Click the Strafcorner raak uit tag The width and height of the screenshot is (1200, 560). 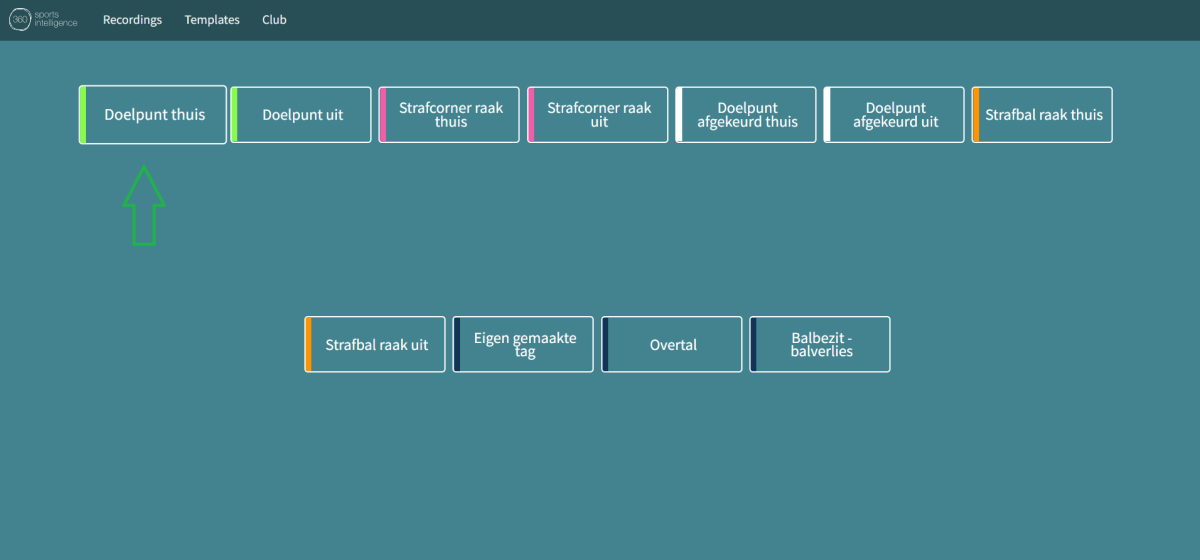pyautogui.click(x=599, y=115)
